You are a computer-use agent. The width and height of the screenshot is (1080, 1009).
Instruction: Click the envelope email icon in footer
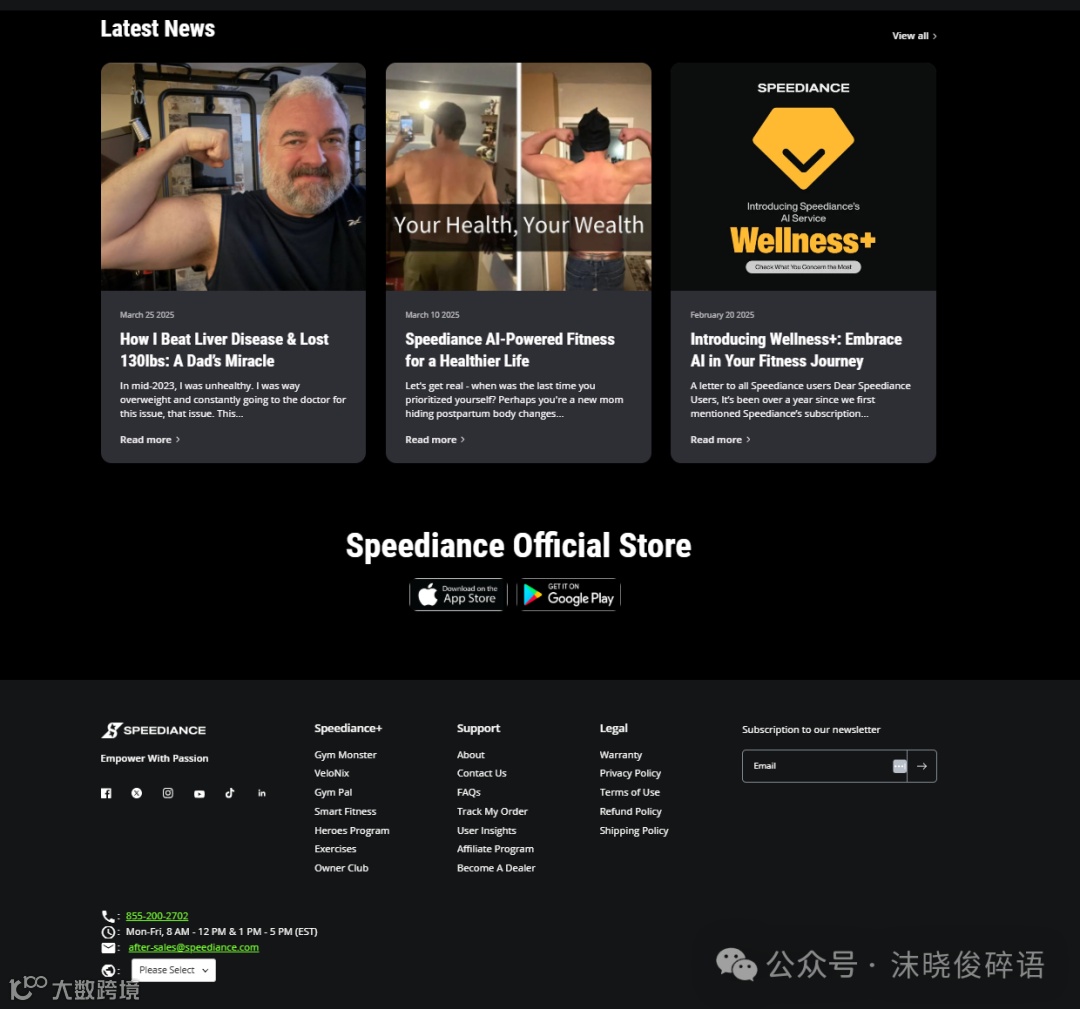click(108, 948)
